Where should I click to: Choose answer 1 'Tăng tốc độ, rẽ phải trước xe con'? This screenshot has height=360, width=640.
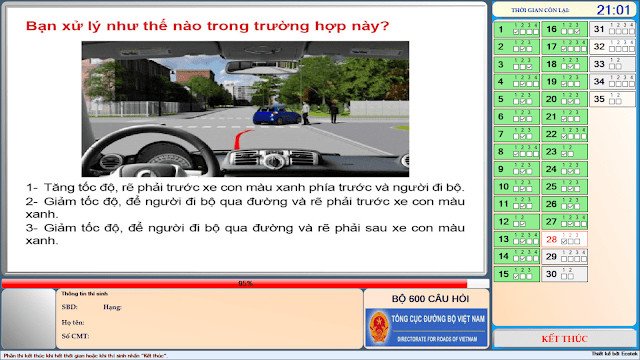point(245,187)
